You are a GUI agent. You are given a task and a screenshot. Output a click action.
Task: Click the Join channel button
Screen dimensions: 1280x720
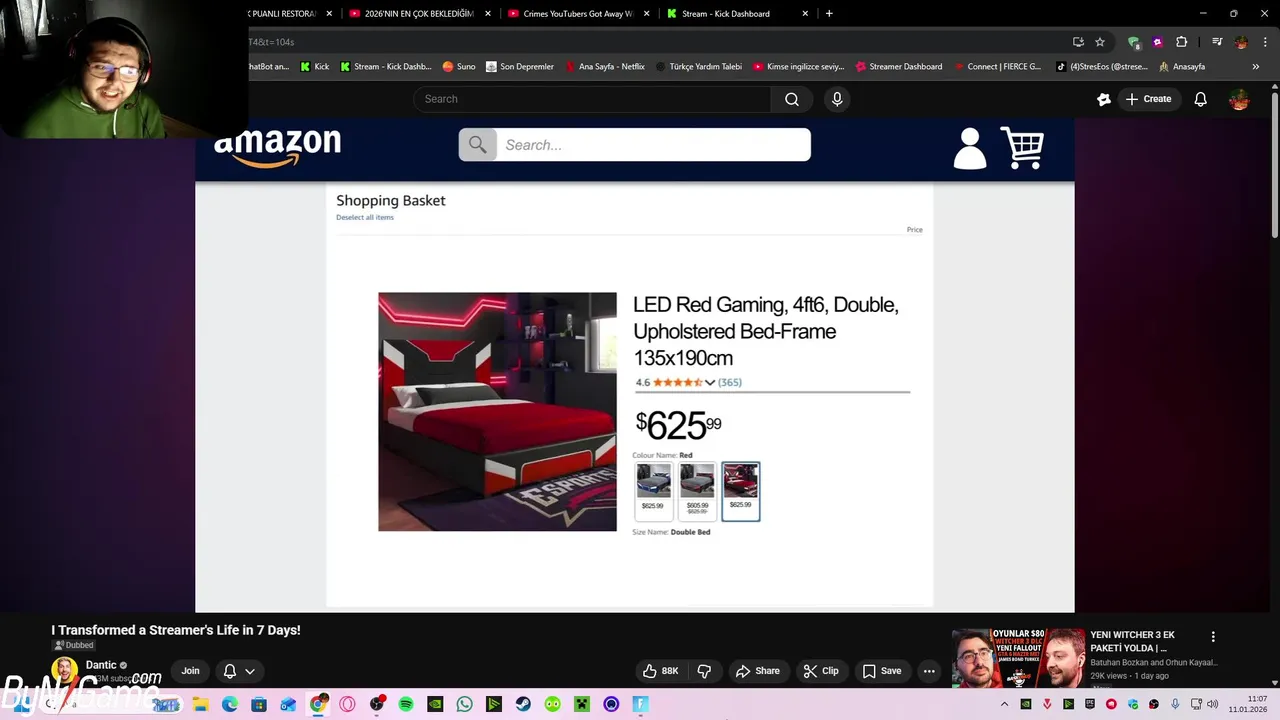click(190, 671)
